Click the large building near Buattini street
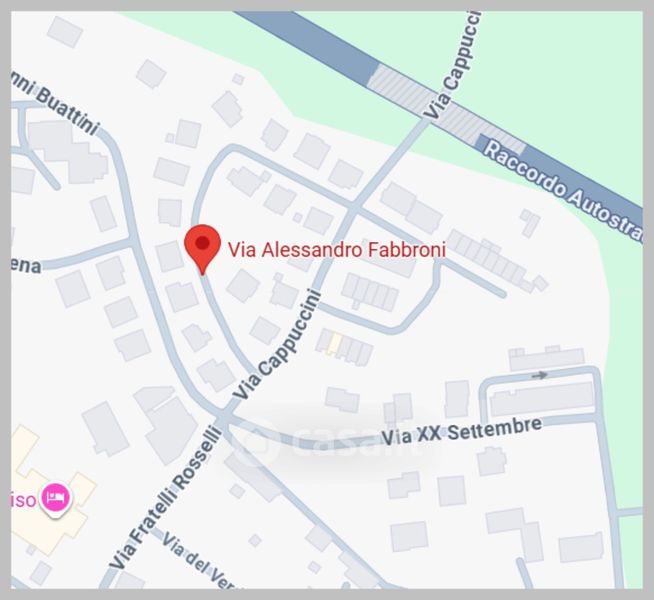The height and width of the screenshot is (600, 654). click(68, 152)
